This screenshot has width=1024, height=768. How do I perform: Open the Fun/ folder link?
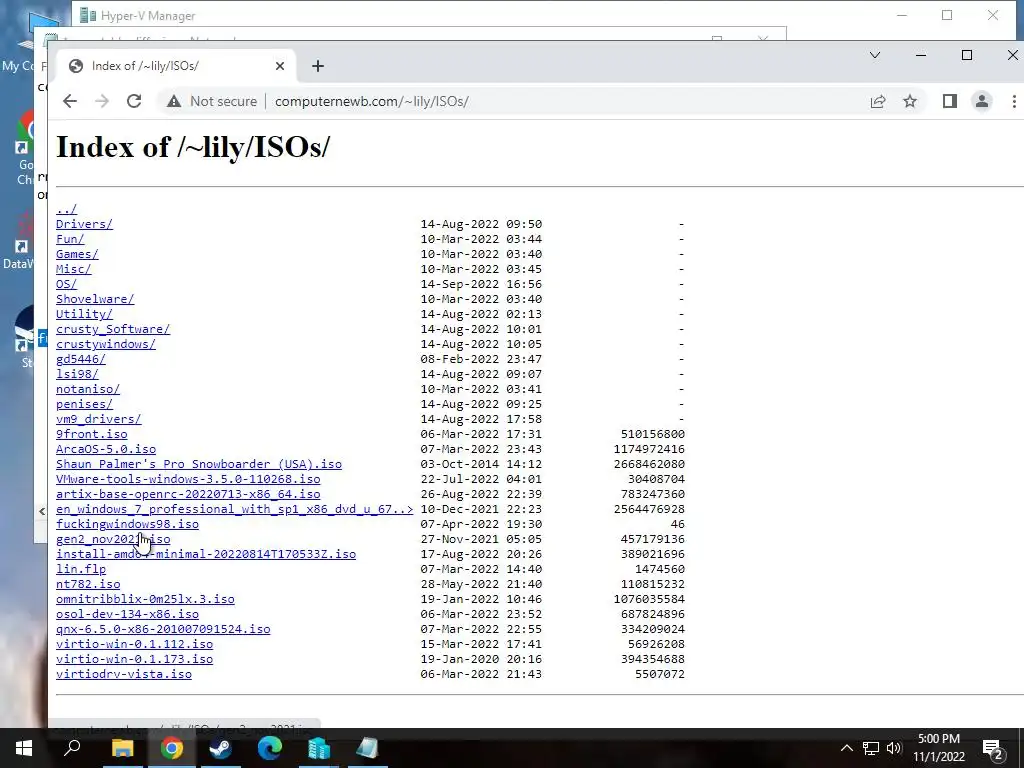click(70, 239)
